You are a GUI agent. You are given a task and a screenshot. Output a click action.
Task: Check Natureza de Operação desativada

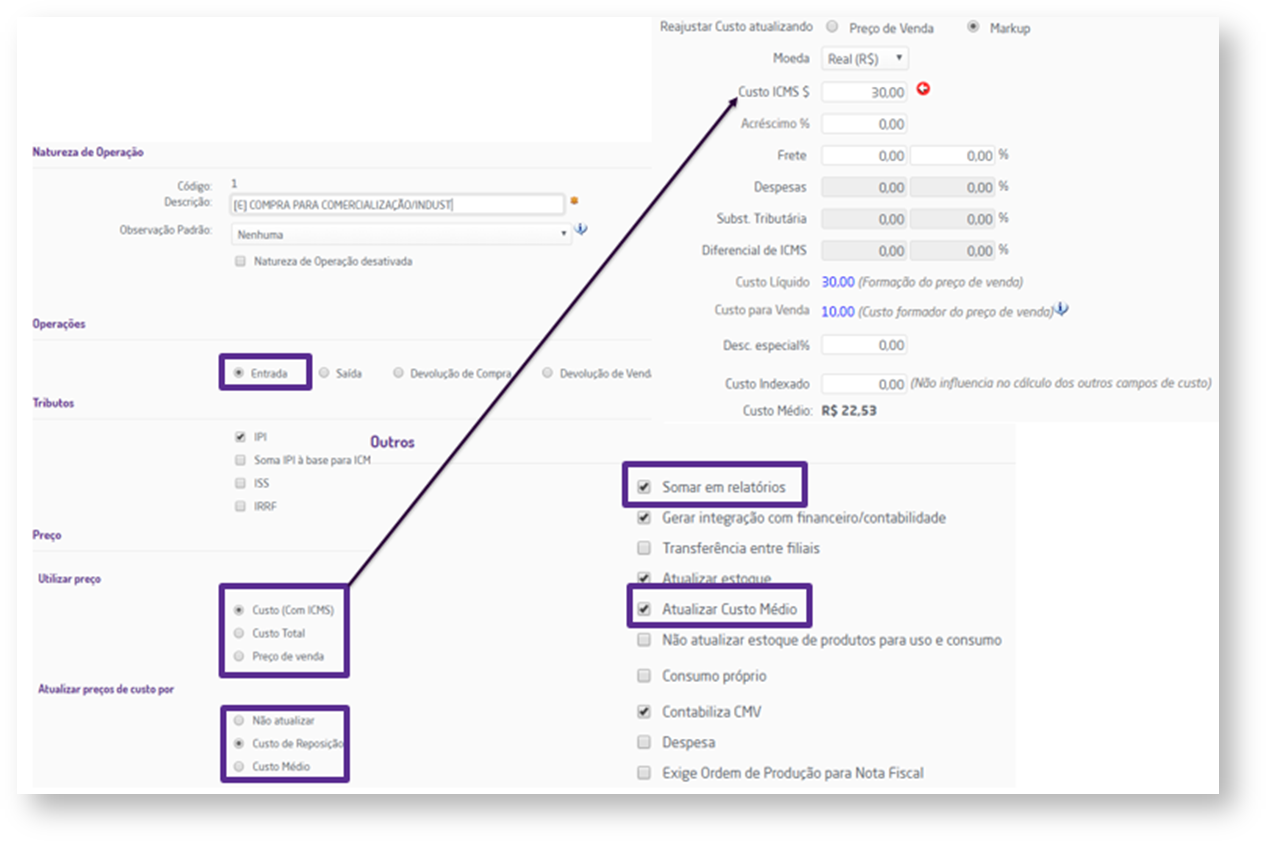click(x=239, y=261)
